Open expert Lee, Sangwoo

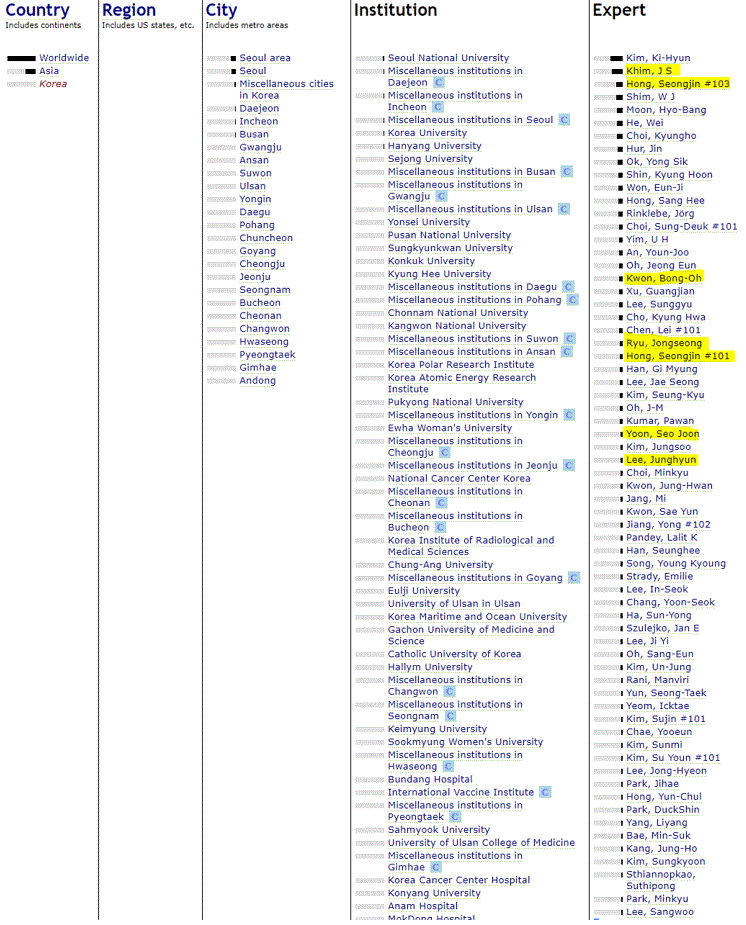click(x=660, y=912)
